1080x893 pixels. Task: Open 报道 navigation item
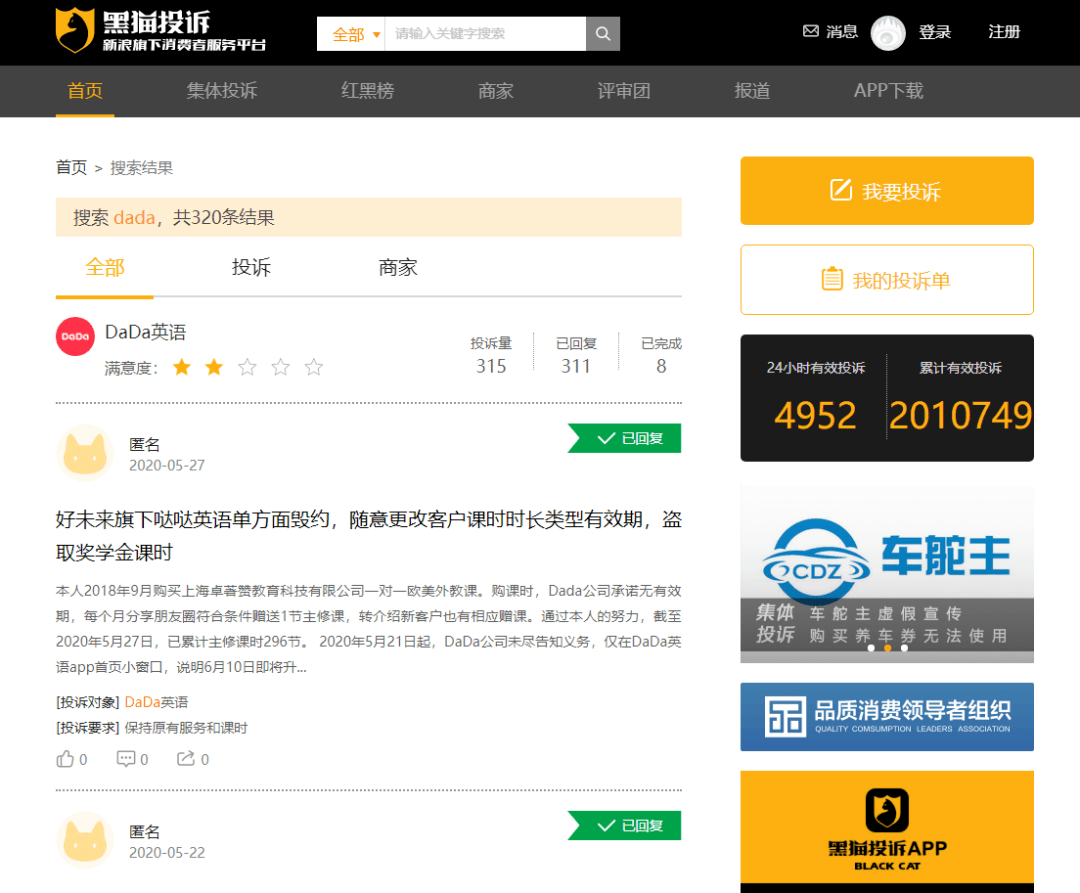coord(752,91)
